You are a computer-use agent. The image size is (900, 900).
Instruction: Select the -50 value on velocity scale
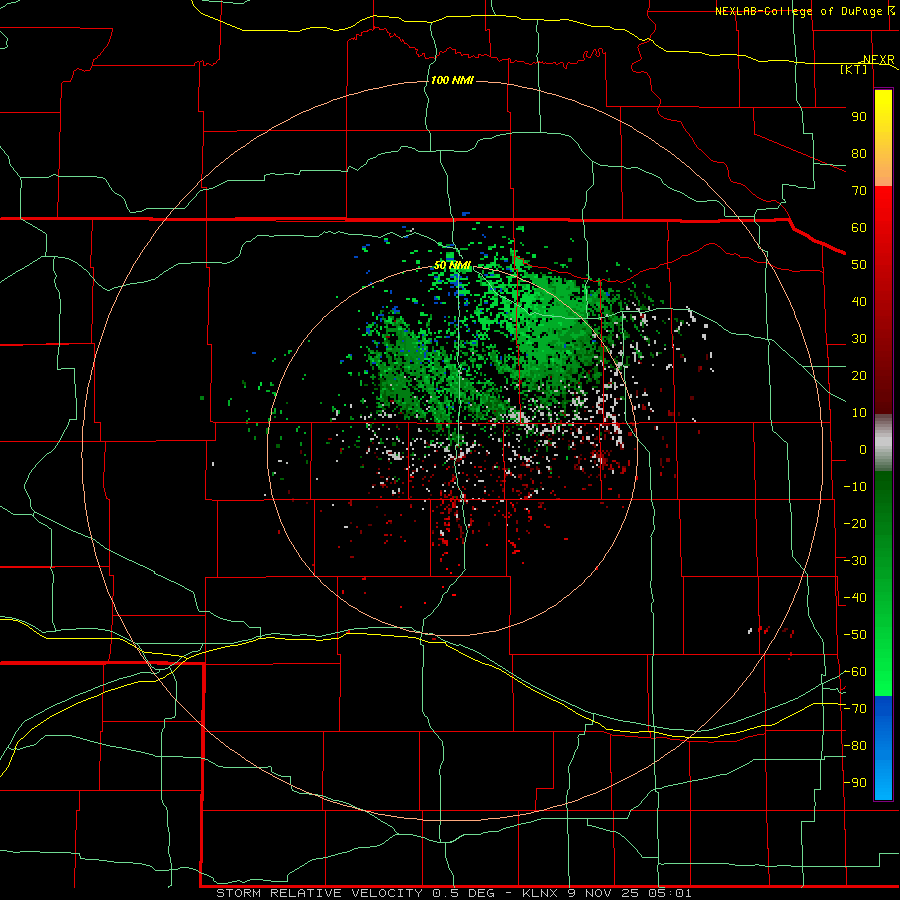point(855,634)
